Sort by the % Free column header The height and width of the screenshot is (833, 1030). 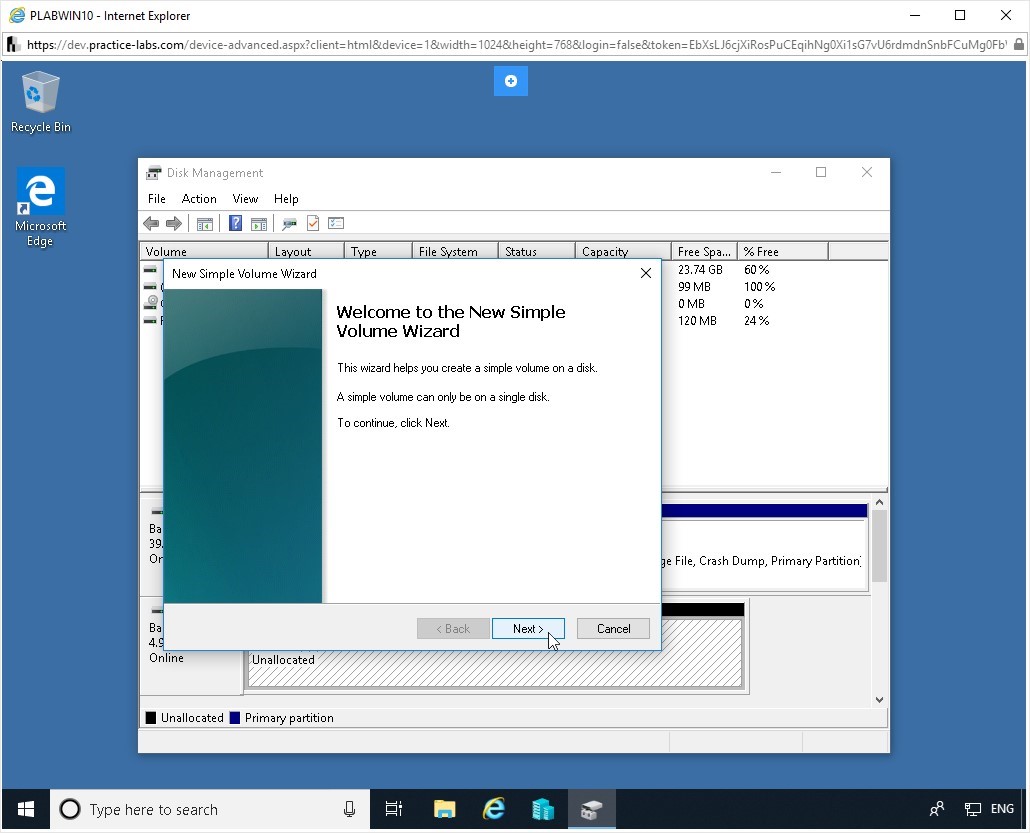click(783, 252)
